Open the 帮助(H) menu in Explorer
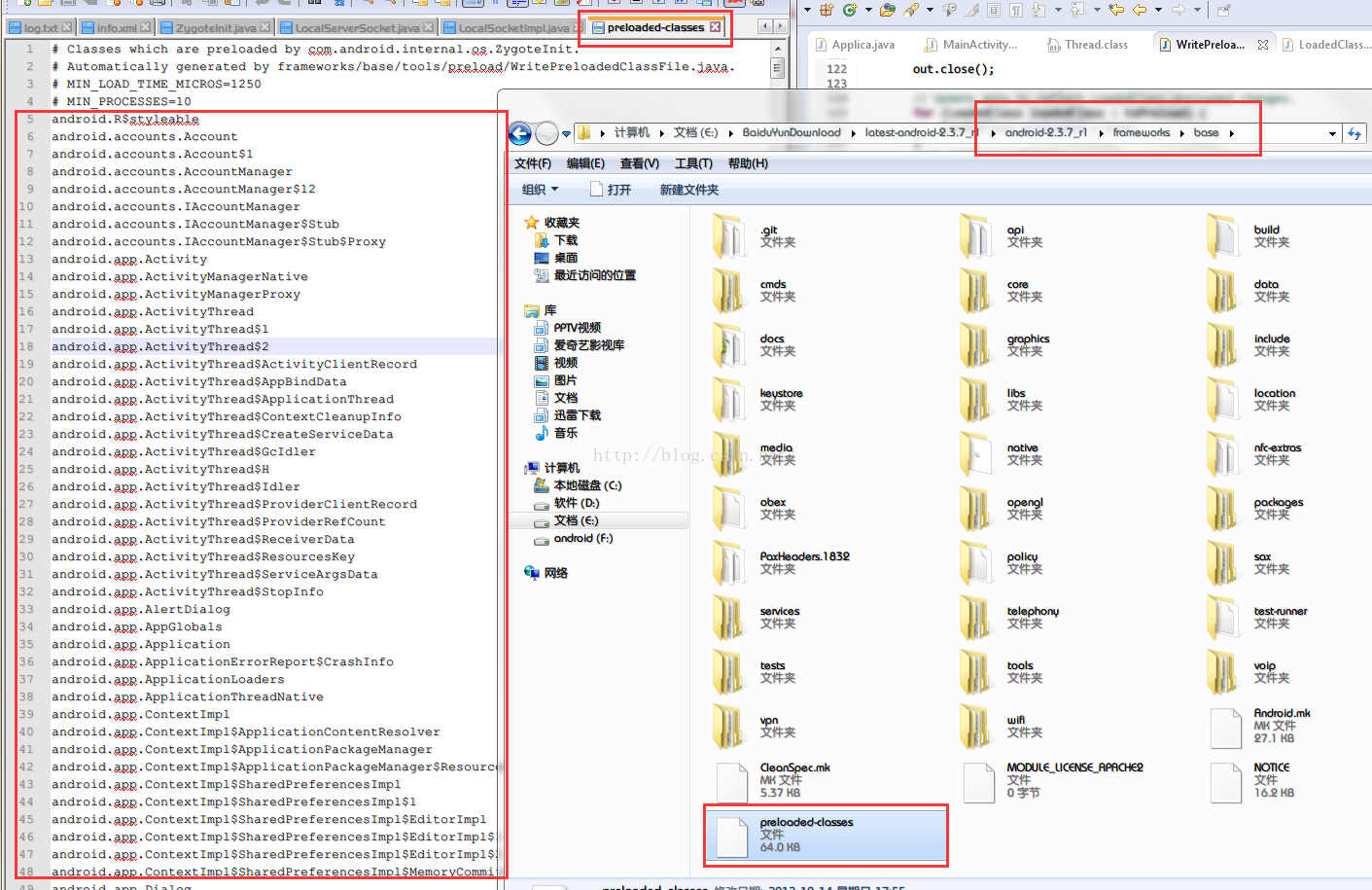Image resolution: width=1372 pixels, height=890 pixels. point(748,163)
